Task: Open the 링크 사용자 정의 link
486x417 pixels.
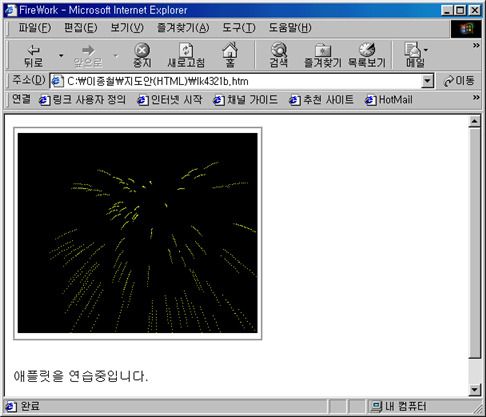Action: point(82,100)
